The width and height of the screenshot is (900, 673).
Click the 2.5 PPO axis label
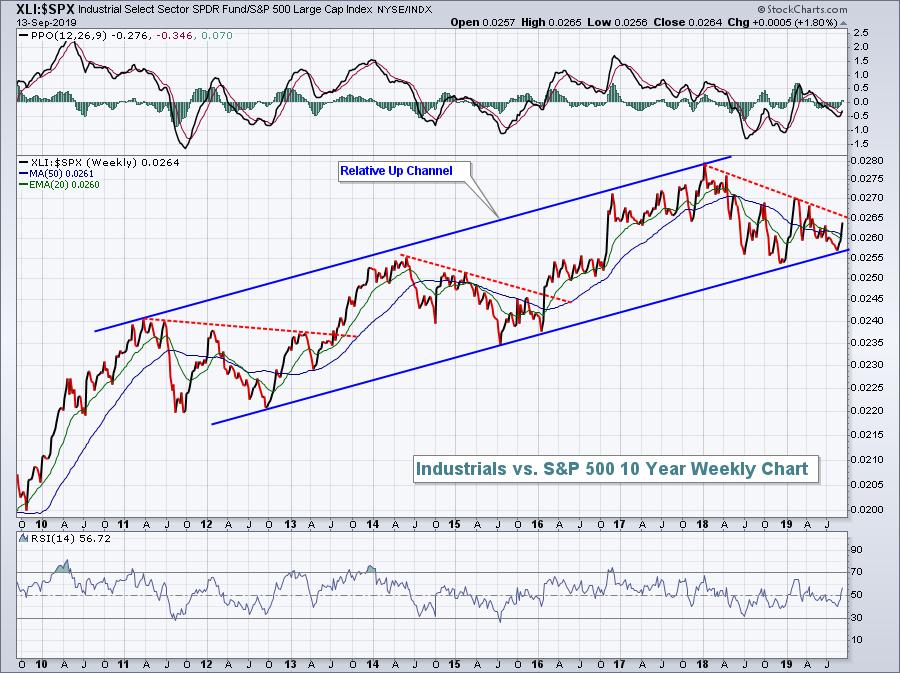tap(861, 33)
